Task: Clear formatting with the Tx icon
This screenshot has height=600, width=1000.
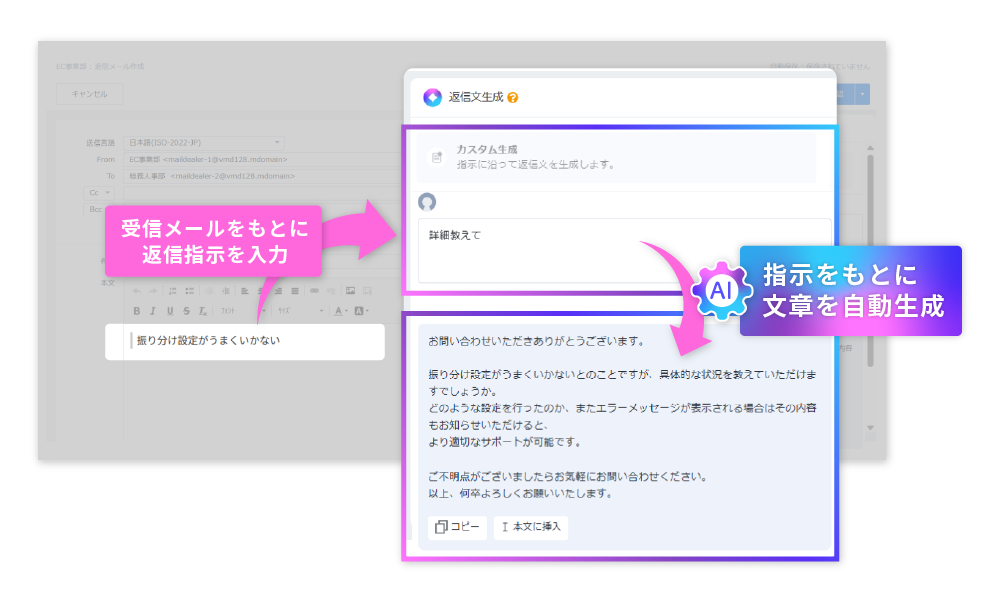Action: click(x=201, y=310)
